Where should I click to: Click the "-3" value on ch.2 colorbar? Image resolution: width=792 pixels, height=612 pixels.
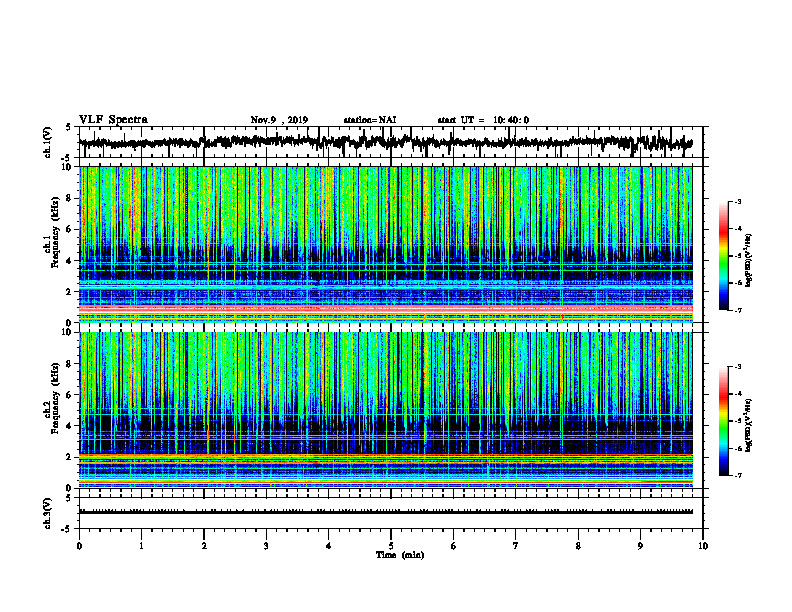point(737,367)
